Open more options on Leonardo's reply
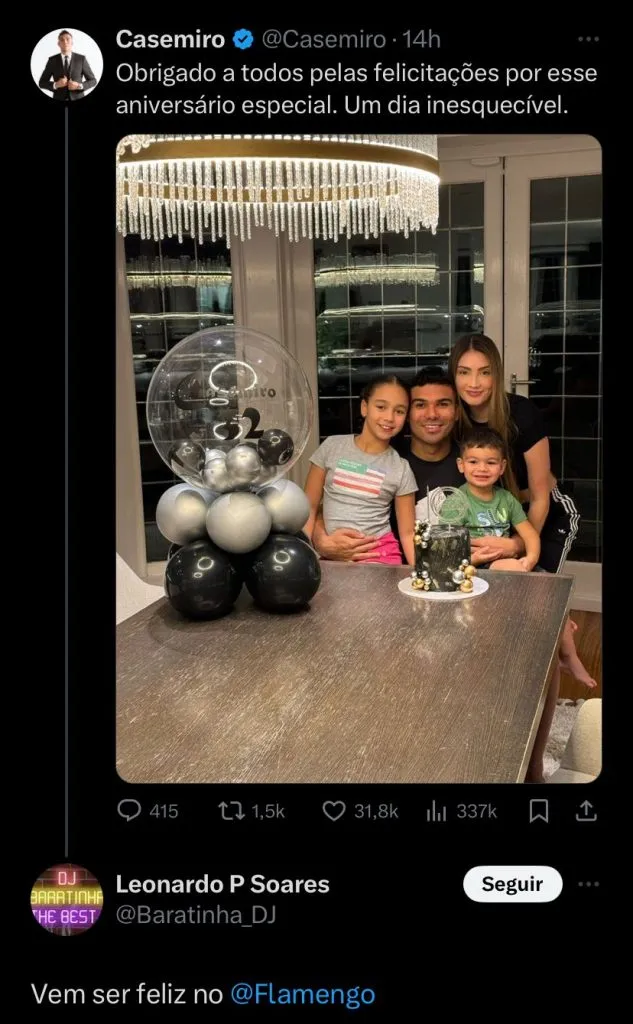Image resolution: width=633 pixels, height=1024 pixels. pos(589,884)
